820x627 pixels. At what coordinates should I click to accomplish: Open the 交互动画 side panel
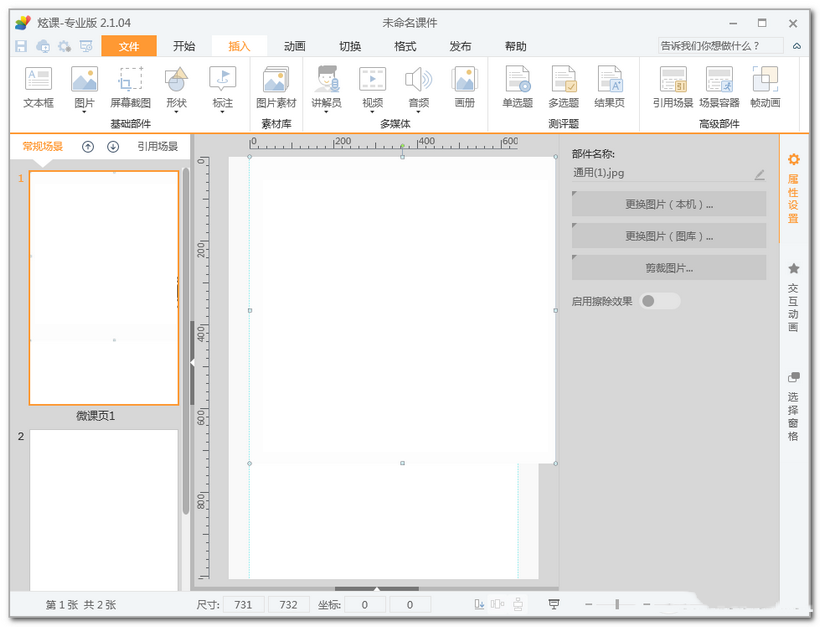[x=794, y=298]
